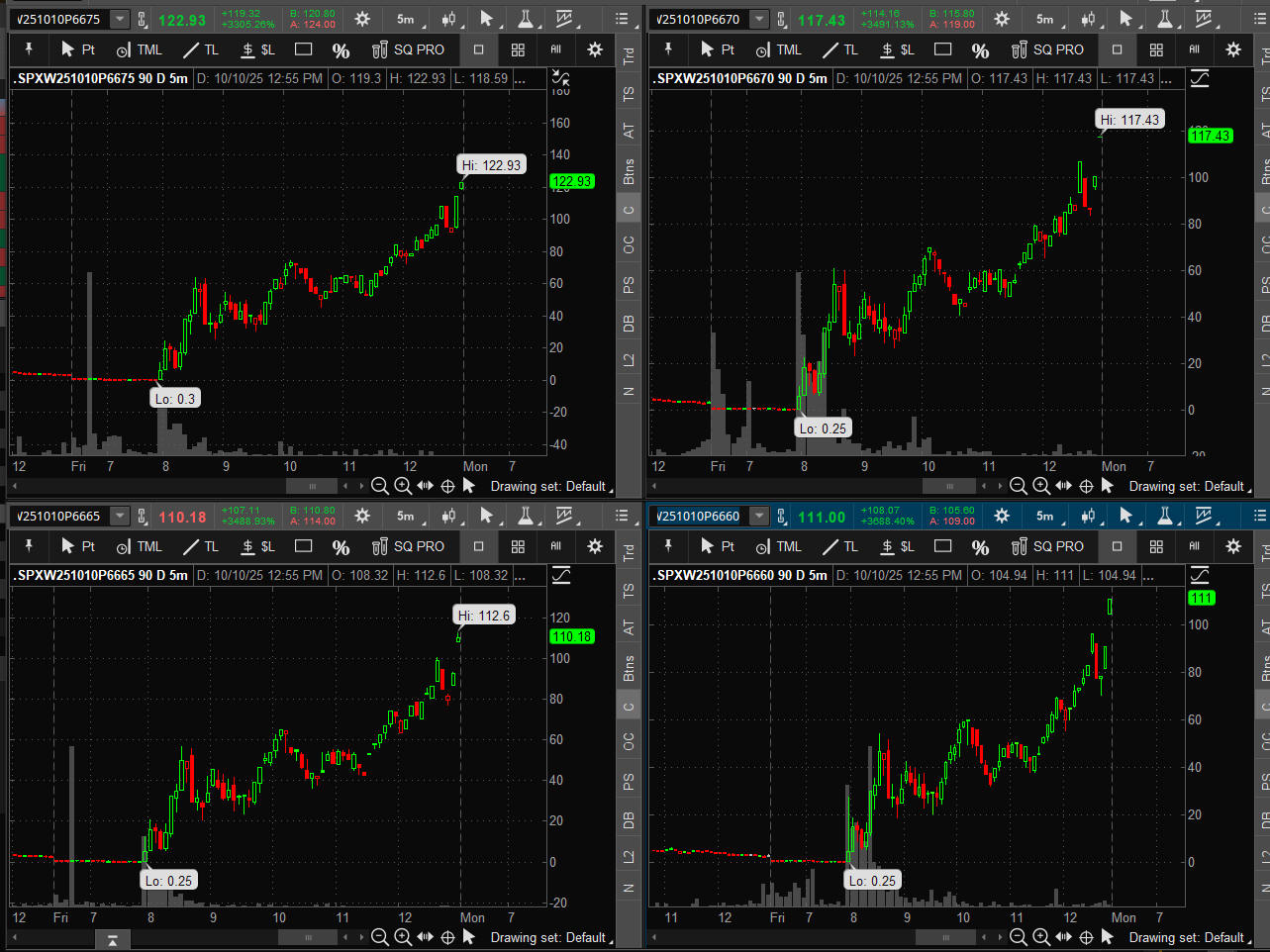Click the Lo: 0.3 bubble on P6675 chart
The width and height of the screenshot is (1270, 952).
(175, 398)
